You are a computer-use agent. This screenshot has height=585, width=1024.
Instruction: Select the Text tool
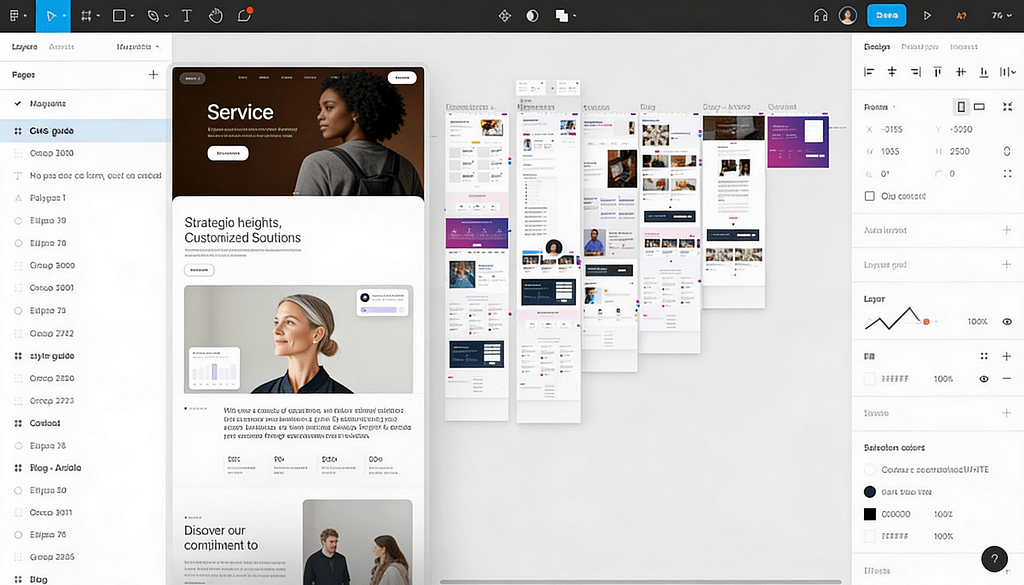[x=185, y=15]
